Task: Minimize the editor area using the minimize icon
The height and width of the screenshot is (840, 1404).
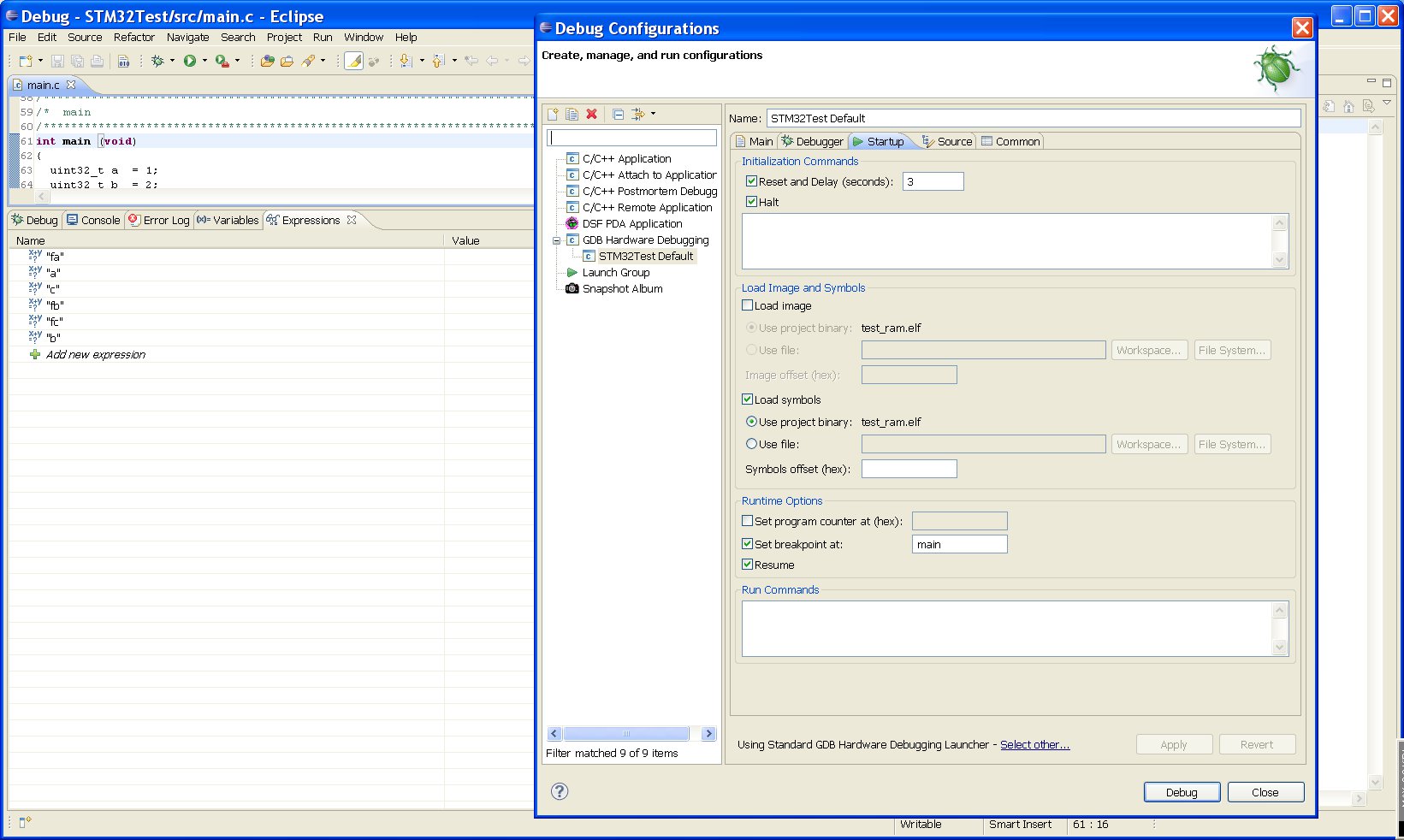Action: [x=1371, y=82]
